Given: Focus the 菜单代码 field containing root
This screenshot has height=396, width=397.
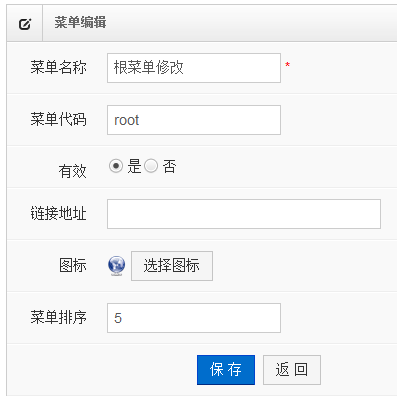Looking at the screenshot, I should click(194, 120).
